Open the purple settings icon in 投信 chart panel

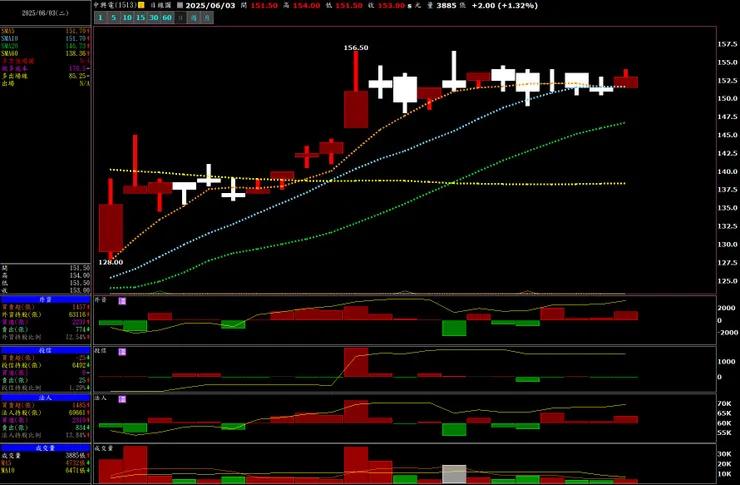[122, 352]
